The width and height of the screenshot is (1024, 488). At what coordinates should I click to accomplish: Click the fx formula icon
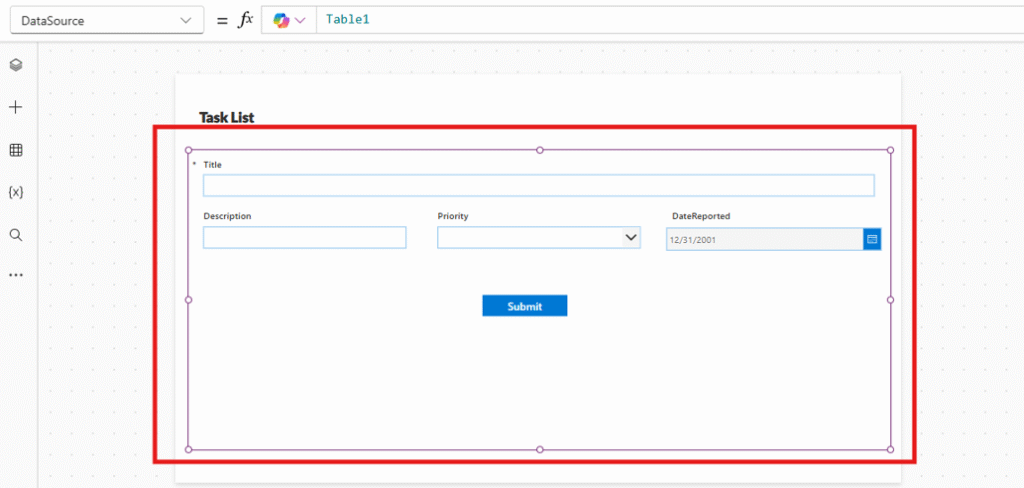point(245,20)
